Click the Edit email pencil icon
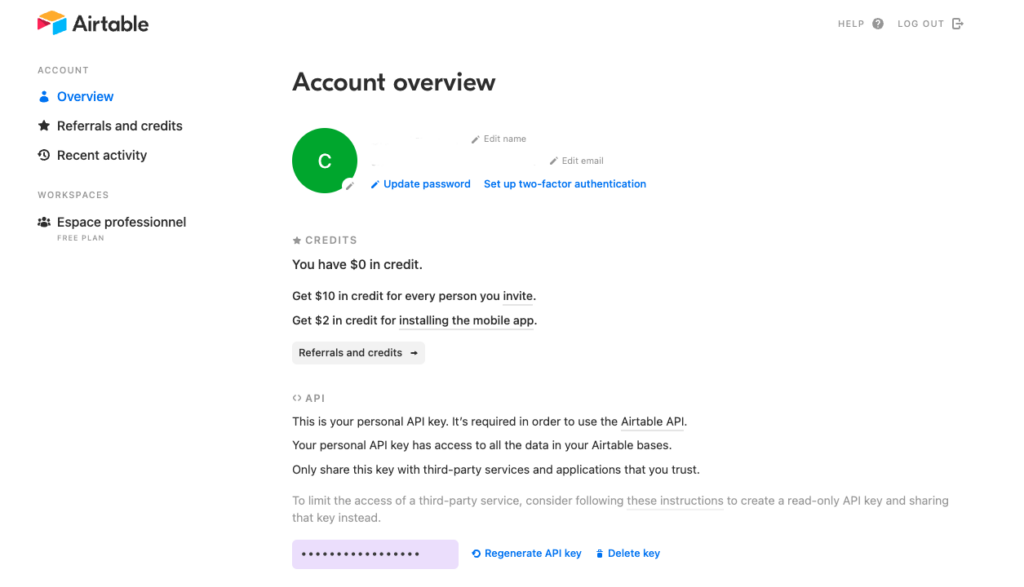The image size is (1024, 587). point(554,161)
